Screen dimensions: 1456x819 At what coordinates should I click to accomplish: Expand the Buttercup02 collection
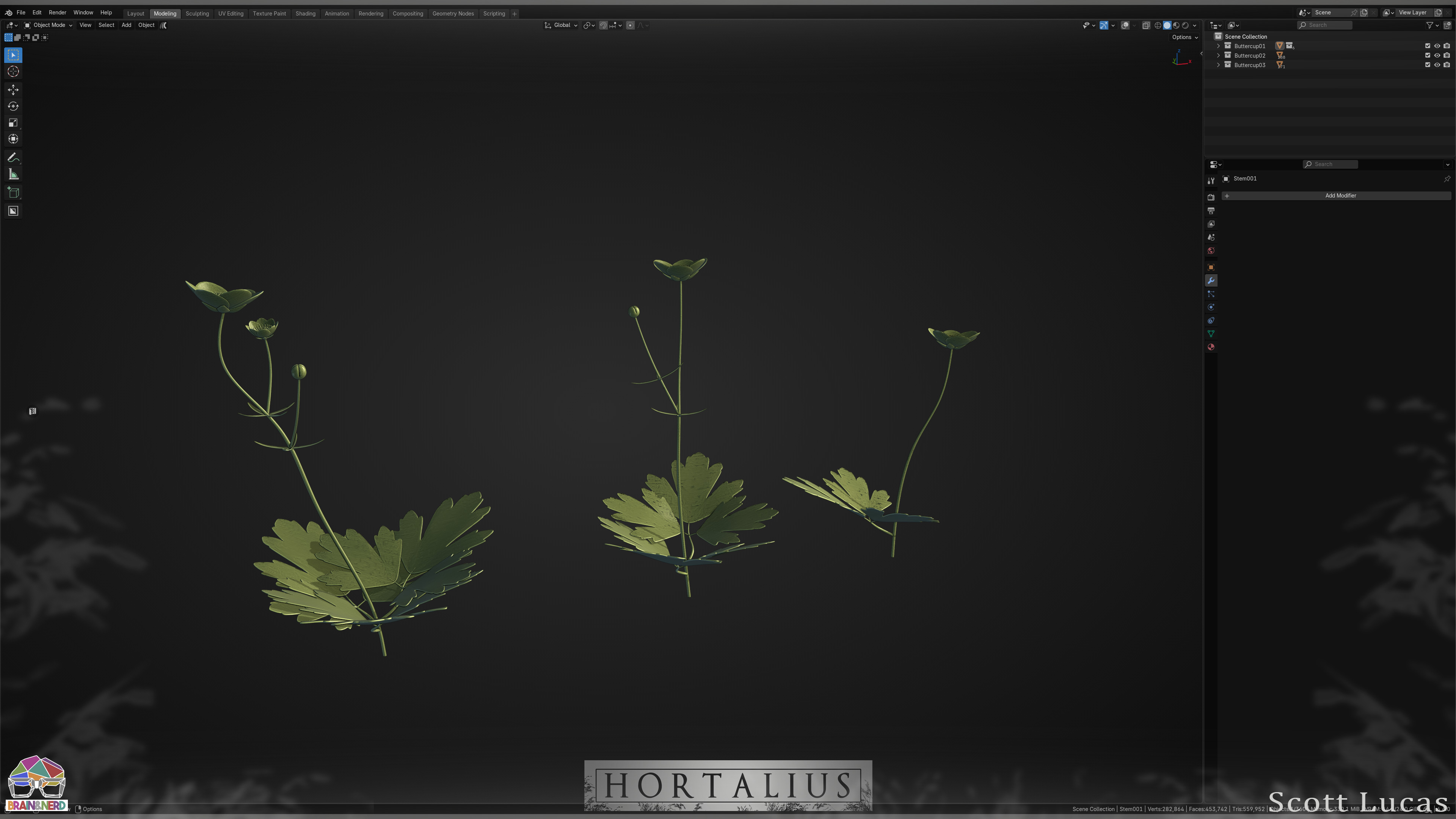coord(1218,55)
